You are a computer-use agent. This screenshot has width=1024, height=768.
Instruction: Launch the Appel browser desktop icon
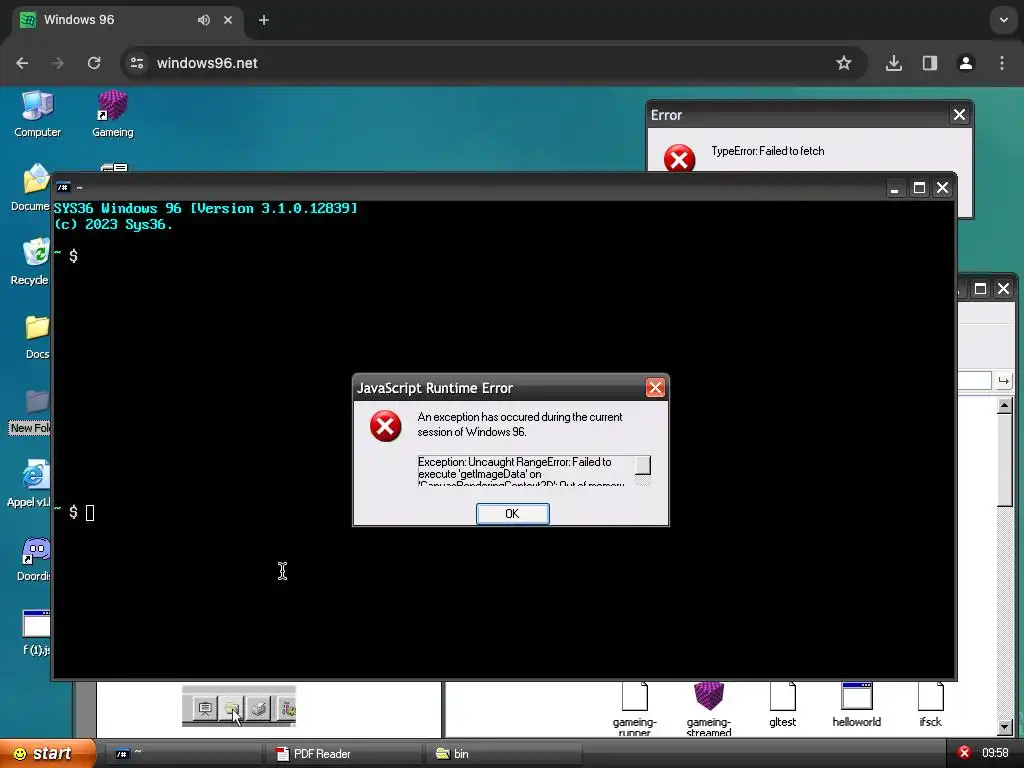tap(29, 484)
